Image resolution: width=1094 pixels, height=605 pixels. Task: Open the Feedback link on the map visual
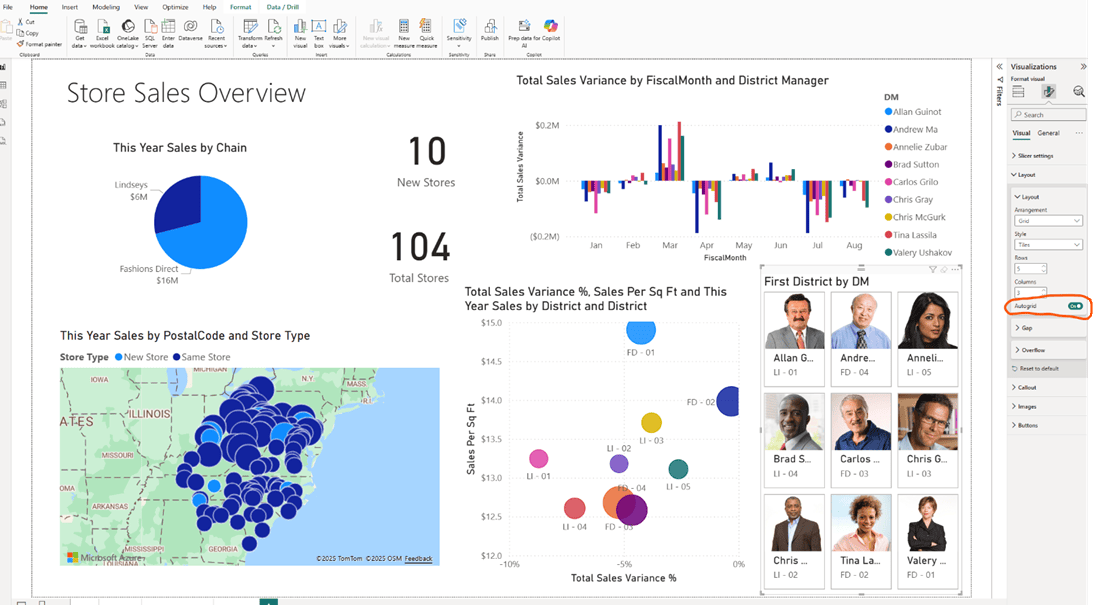[x=419, y=560]
